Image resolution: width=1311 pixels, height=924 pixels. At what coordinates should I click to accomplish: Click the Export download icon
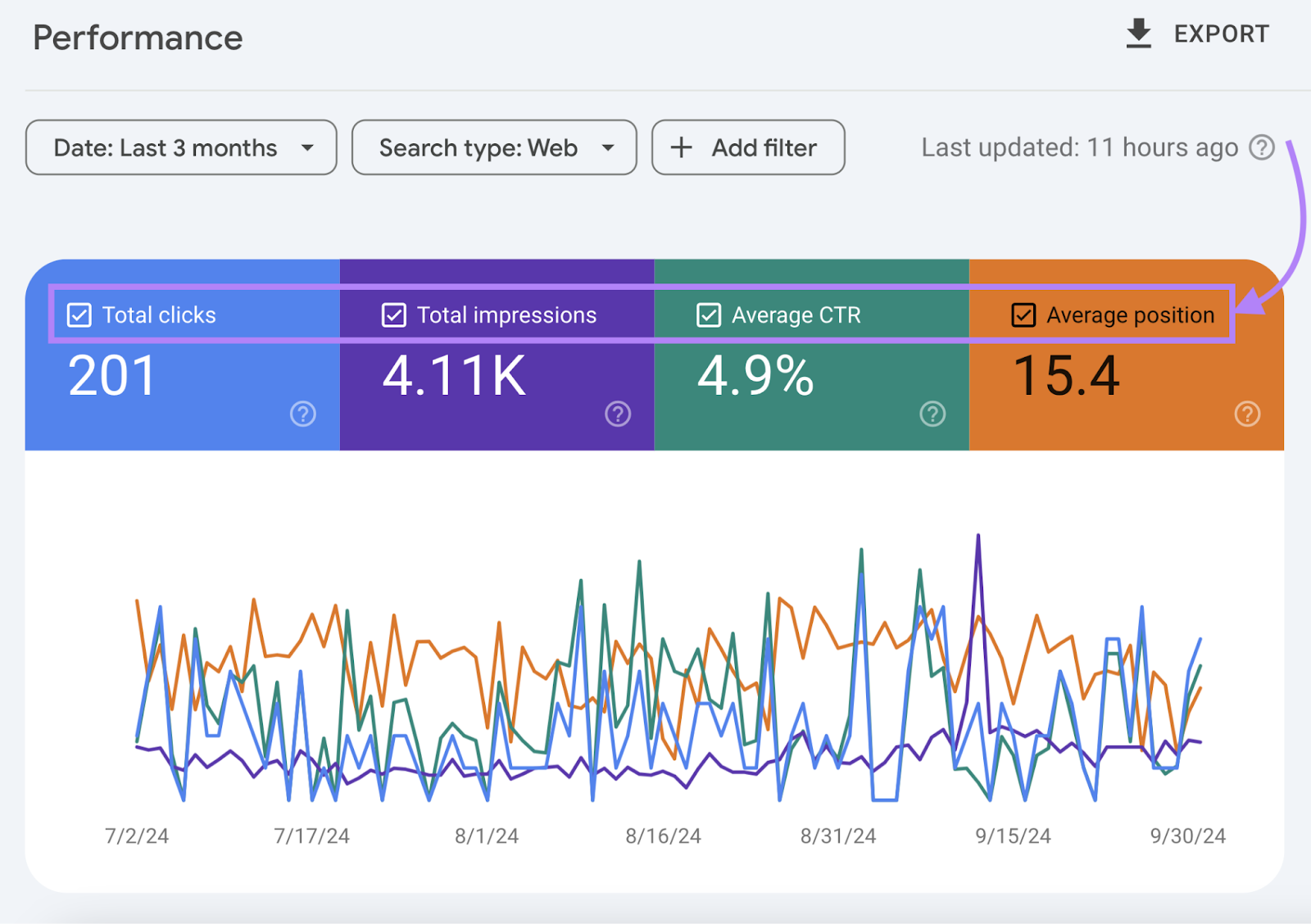[x=1138, y=33]
